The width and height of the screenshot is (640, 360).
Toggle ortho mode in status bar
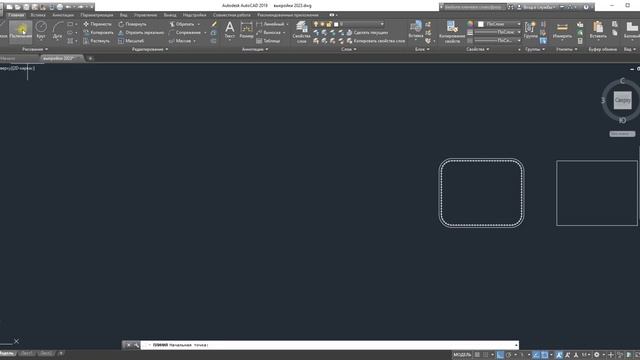500,355
